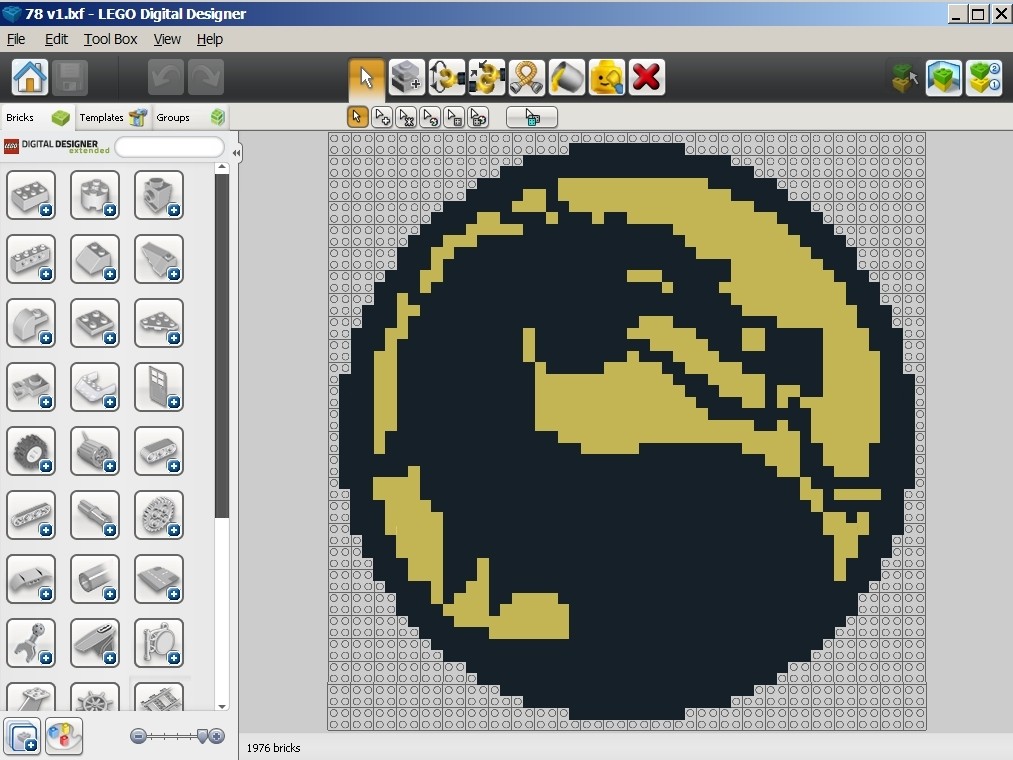Select the Clone tool in toolbar
Image resolution: width=1013 pixels, height=760 pixels.
tap(406, 78)
